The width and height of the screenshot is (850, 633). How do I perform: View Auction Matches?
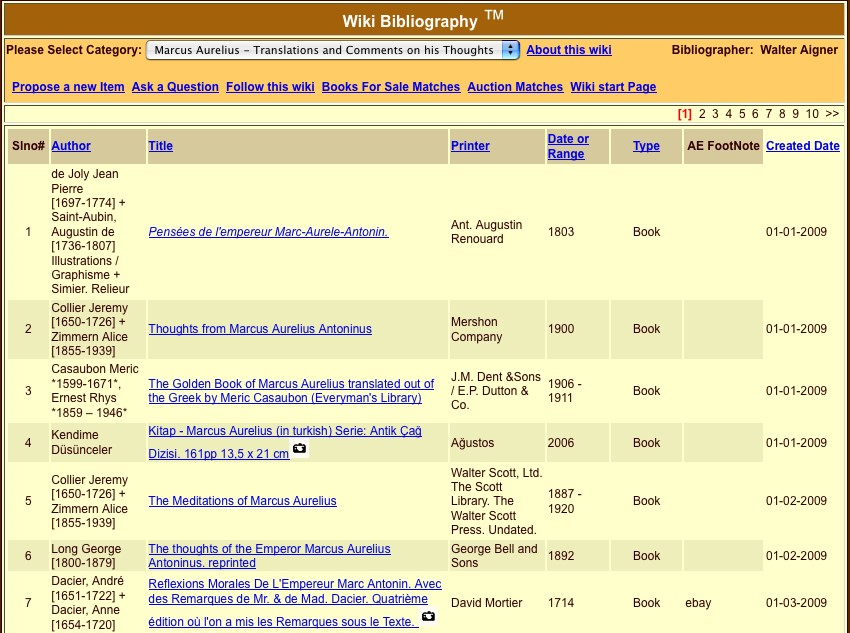(x=515, y=87)
